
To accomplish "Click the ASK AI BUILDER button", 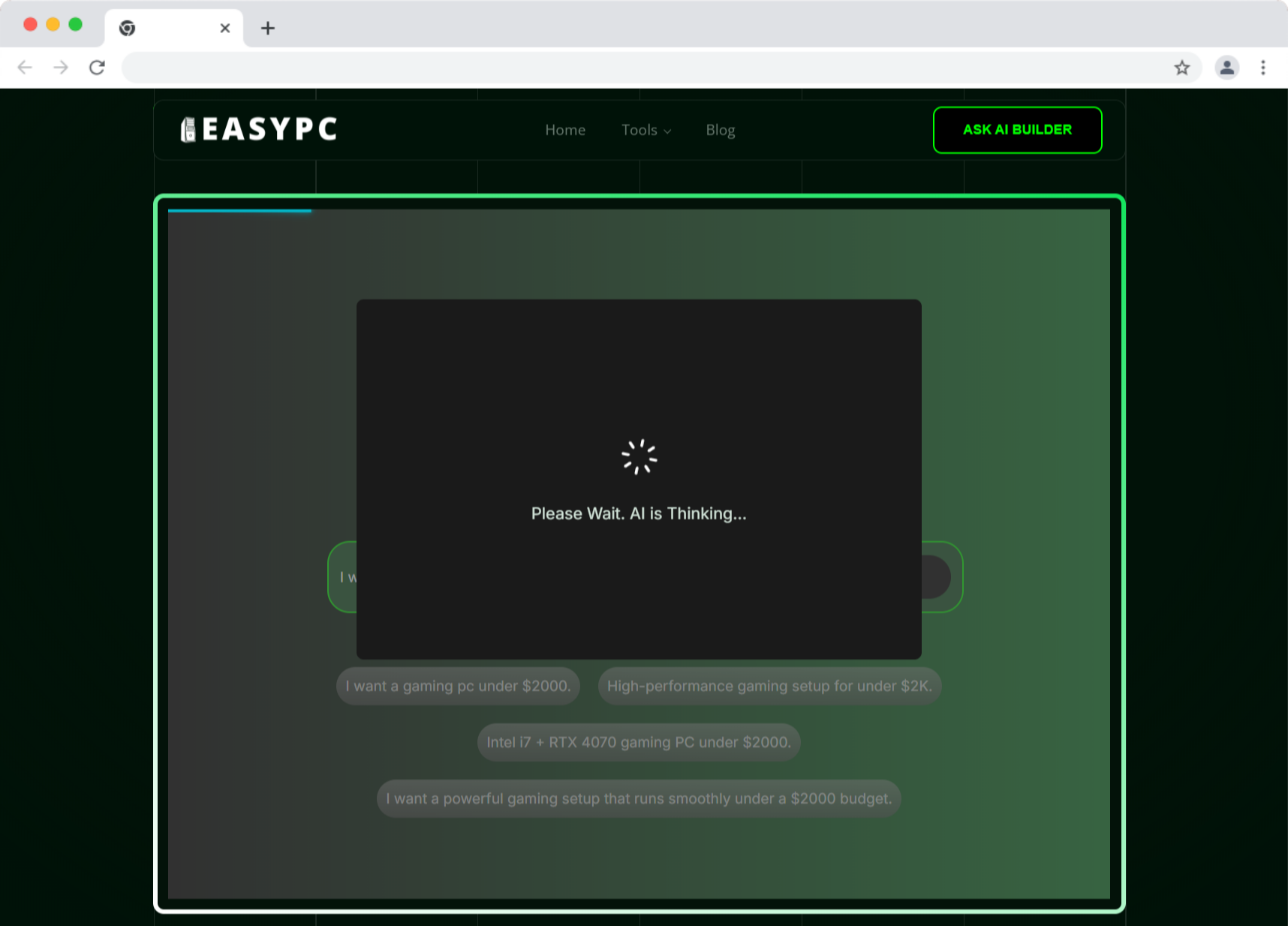I will (x=1017, y=129).
